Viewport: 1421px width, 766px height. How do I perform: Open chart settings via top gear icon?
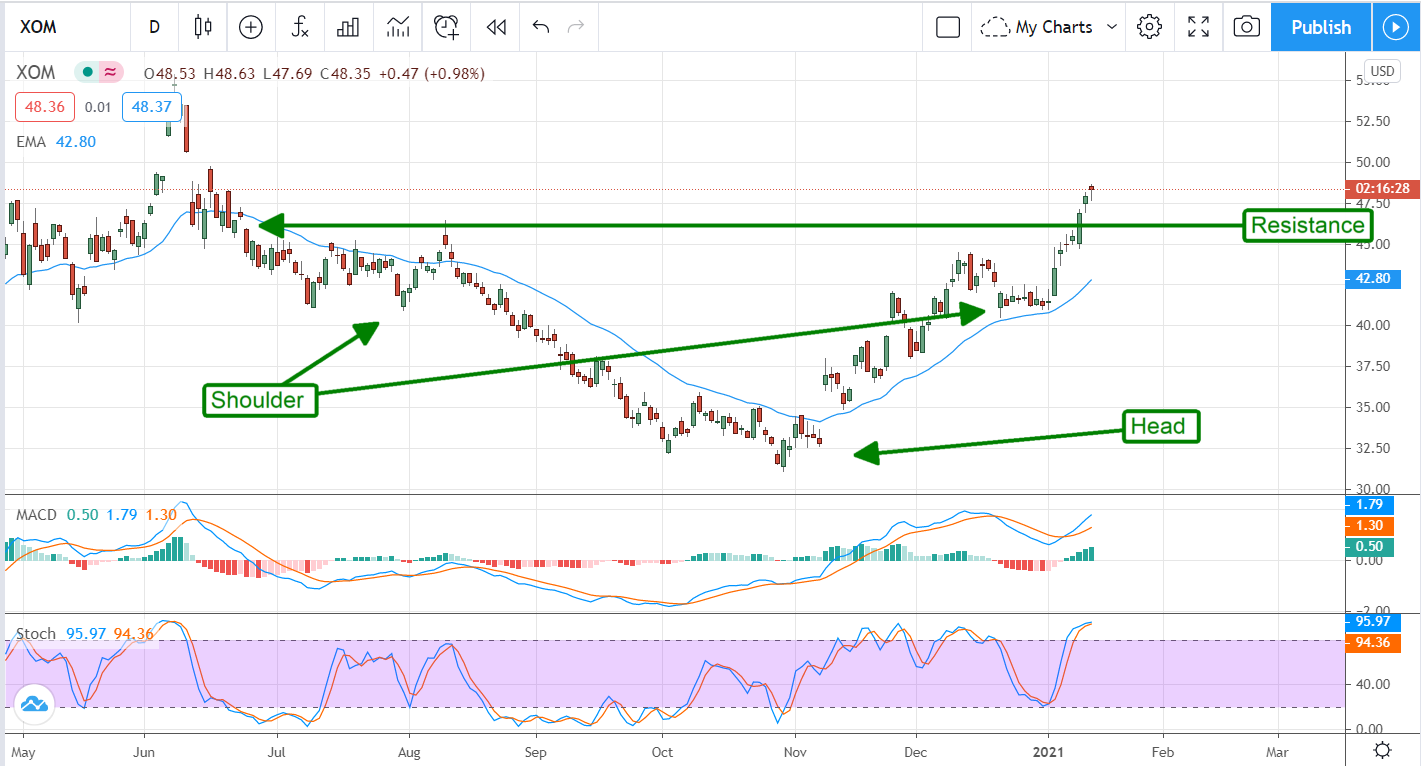click(1149, 27)
